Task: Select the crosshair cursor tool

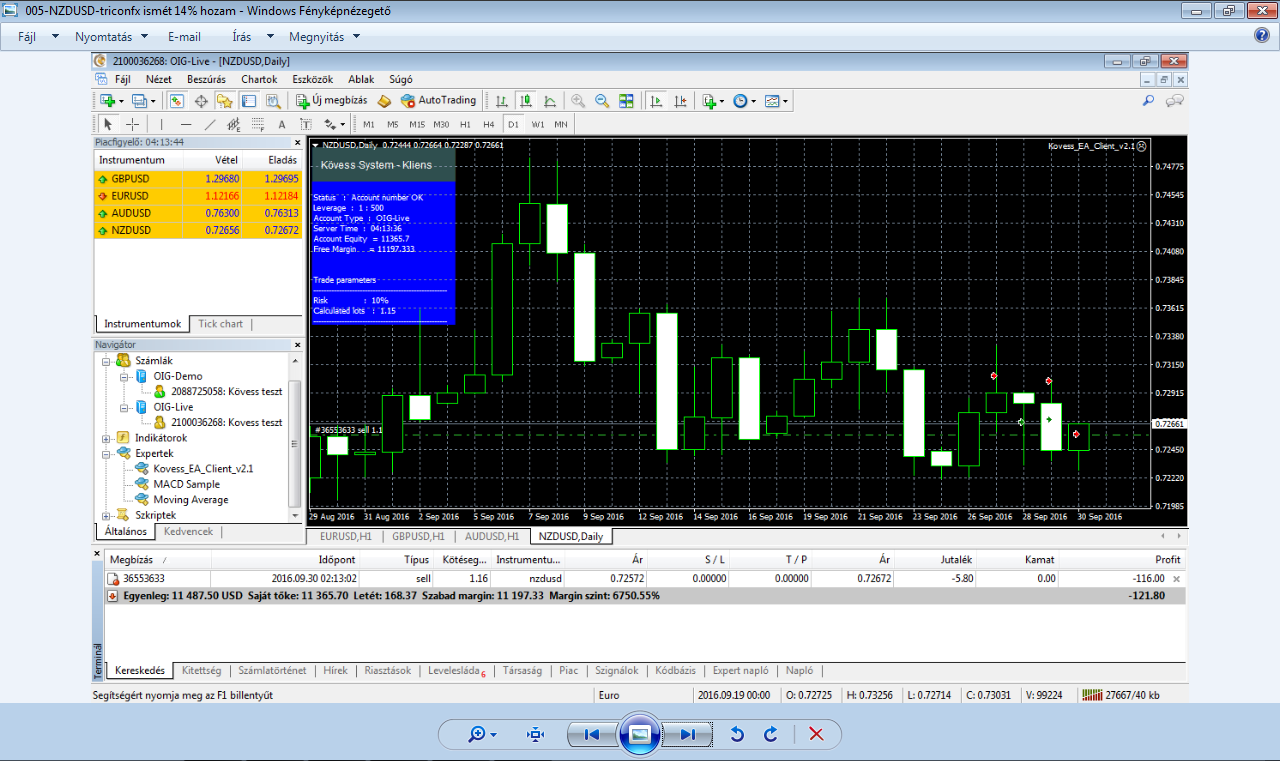Action: pos(132,124)
